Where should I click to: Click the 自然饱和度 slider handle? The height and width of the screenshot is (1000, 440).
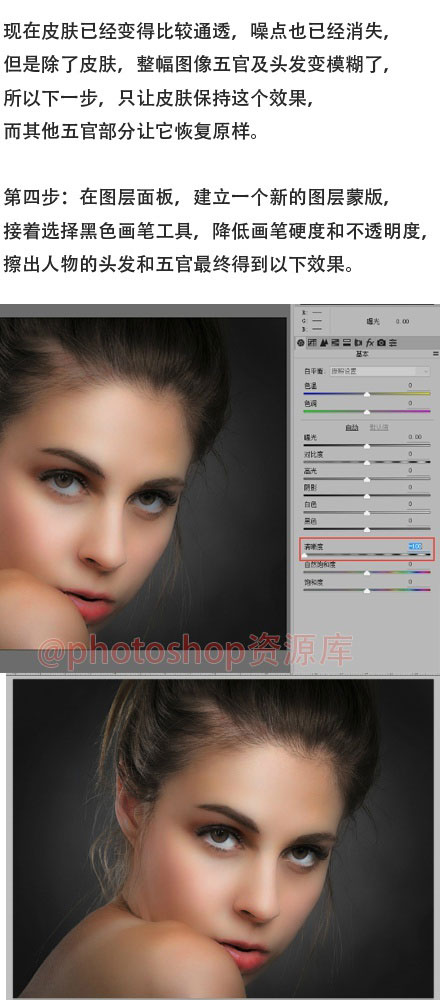pos(367,573)
